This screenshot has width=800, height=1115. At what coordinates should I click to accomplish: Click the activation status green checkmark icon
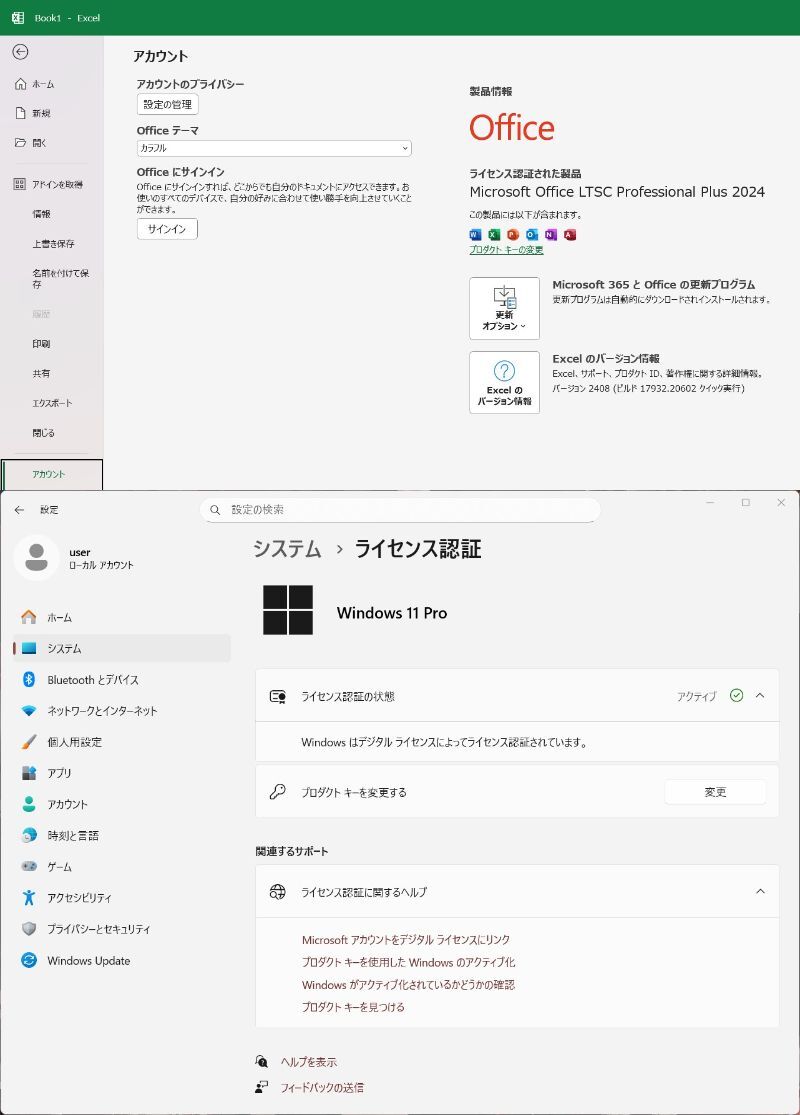[737, 695]
